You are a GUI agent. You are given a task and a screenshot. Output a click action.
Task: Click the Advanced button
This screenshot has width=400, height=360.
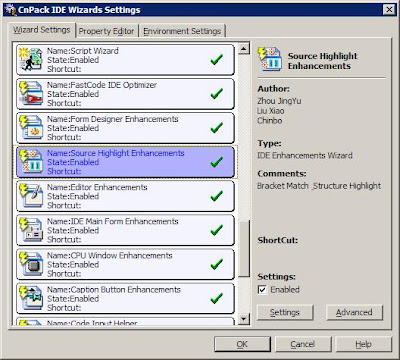(354, 313)
